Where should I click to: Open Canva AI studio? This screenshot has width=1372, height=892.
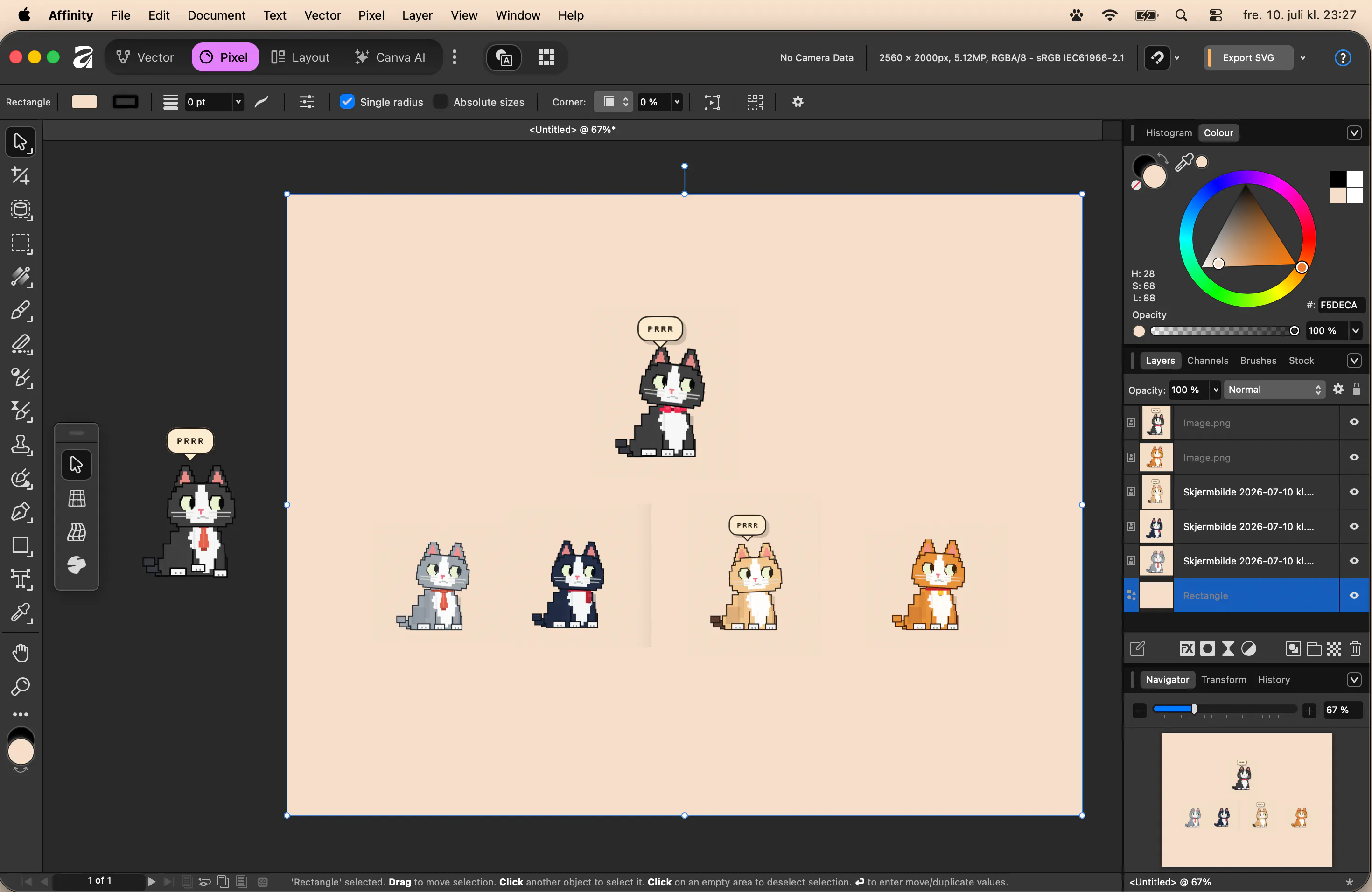pos(390,58)
